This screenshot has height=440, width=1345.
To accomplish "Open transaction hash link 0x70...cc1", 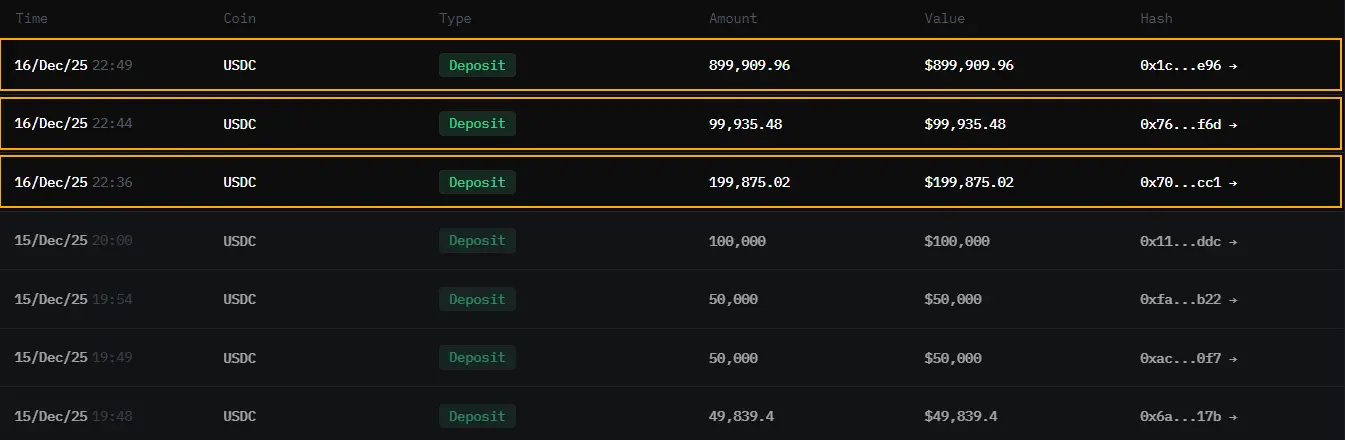I will tap(1189, 182).
